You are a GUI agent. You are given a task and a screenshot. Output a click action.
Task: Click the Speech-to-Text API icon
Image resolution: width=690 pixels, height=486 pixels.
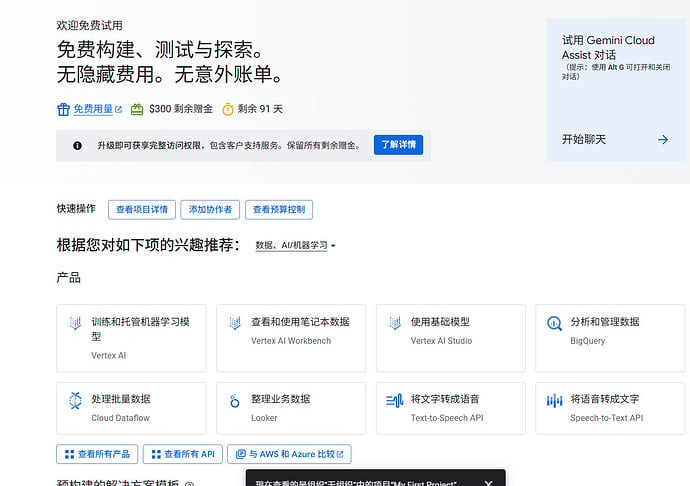[554, 401]
